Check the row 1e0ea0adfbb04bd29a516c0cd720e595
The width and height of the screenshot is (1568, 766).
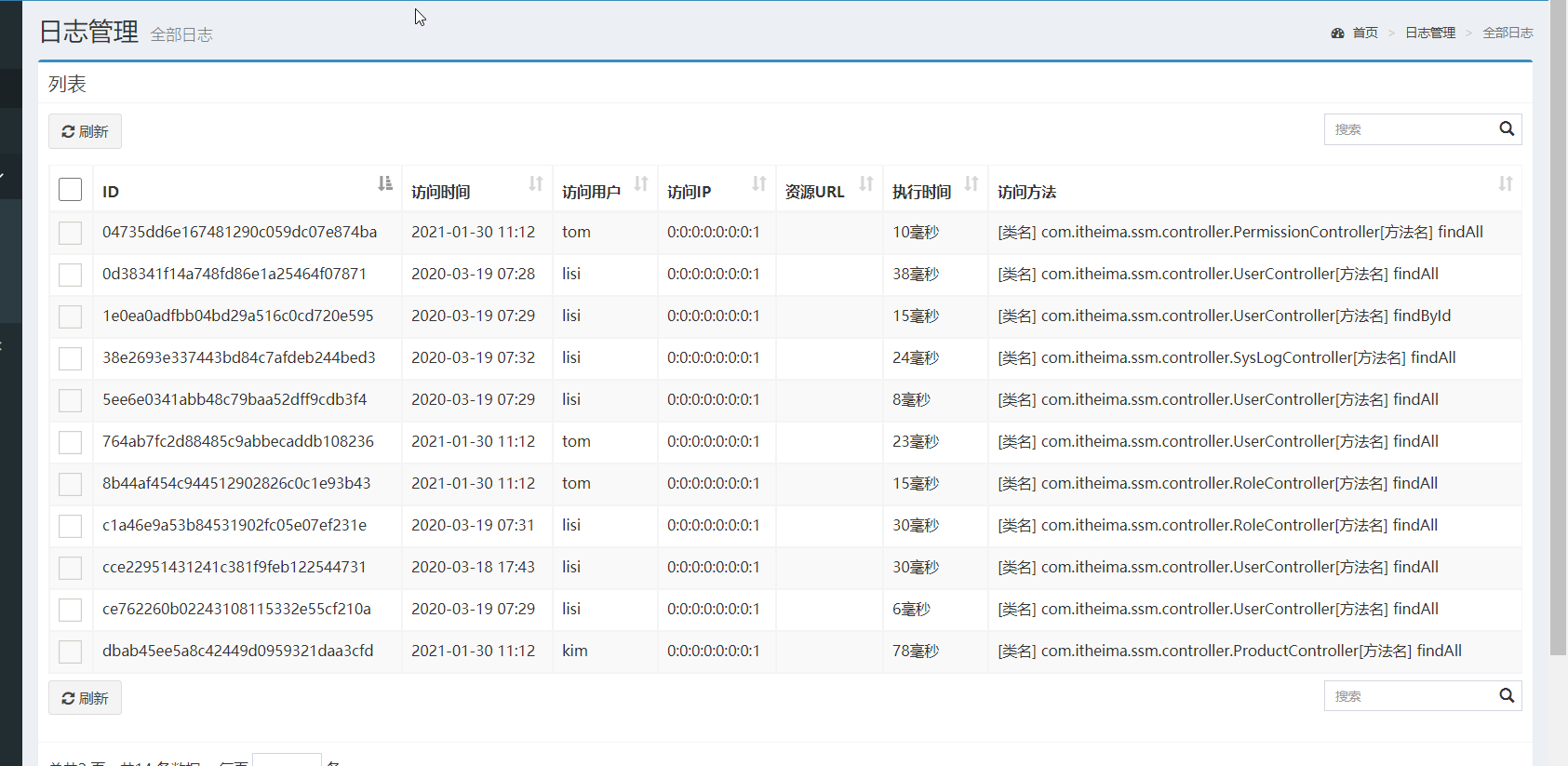click(x=70, y=316)
